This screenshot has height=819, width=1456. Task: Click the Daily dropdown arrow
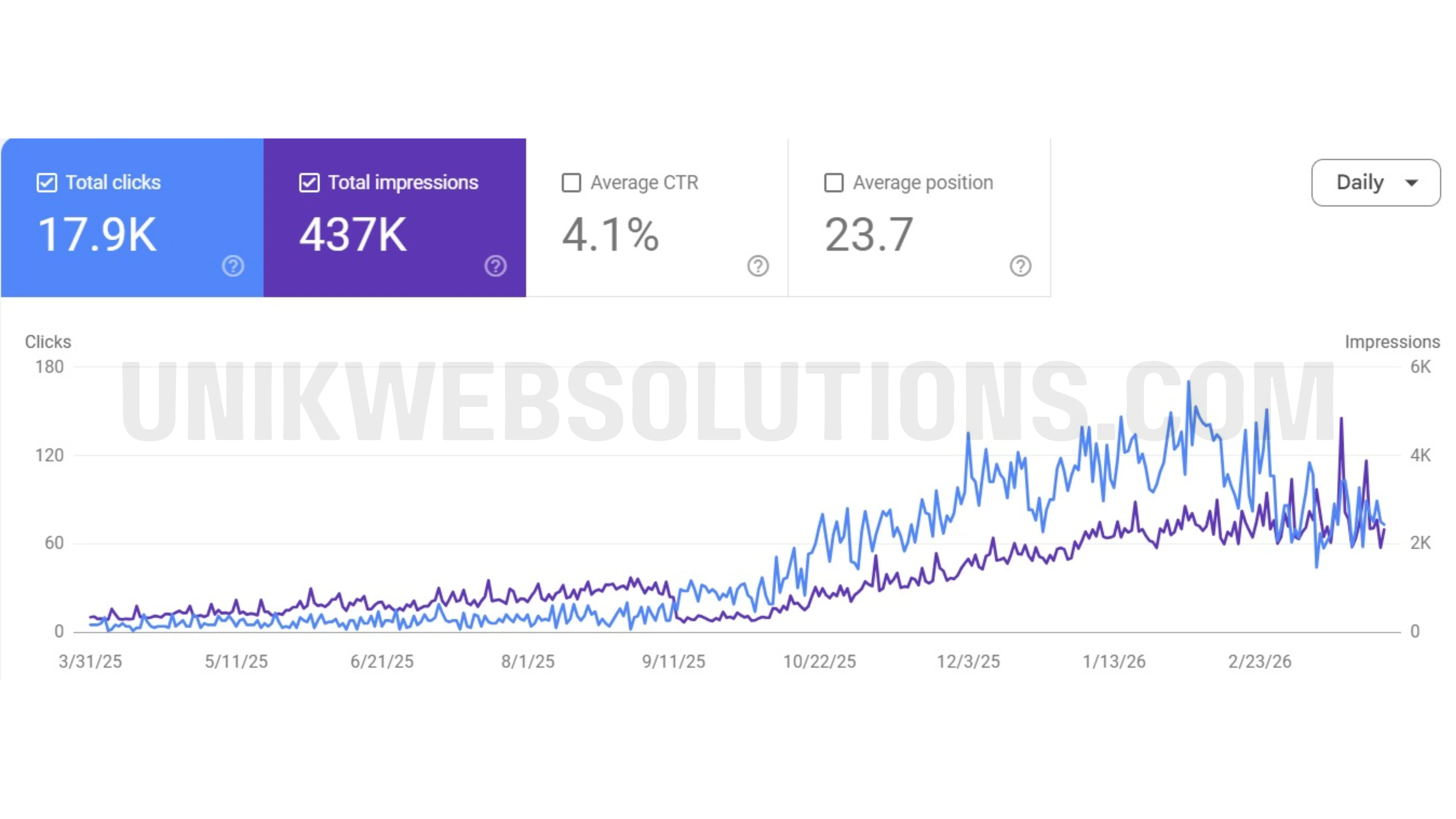point(1411,182)
